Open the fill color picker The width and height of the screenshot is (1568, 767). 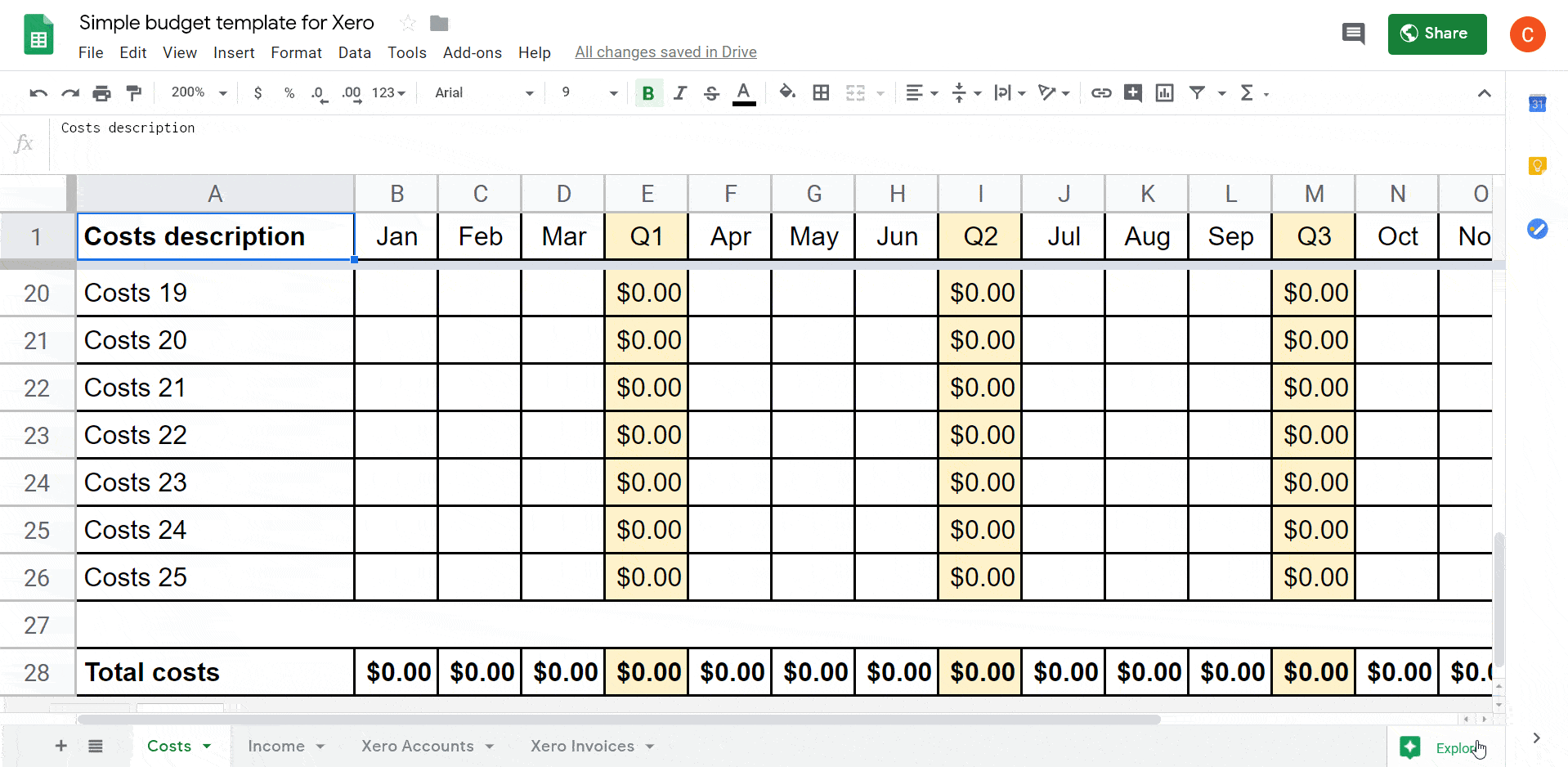point(786,92)
